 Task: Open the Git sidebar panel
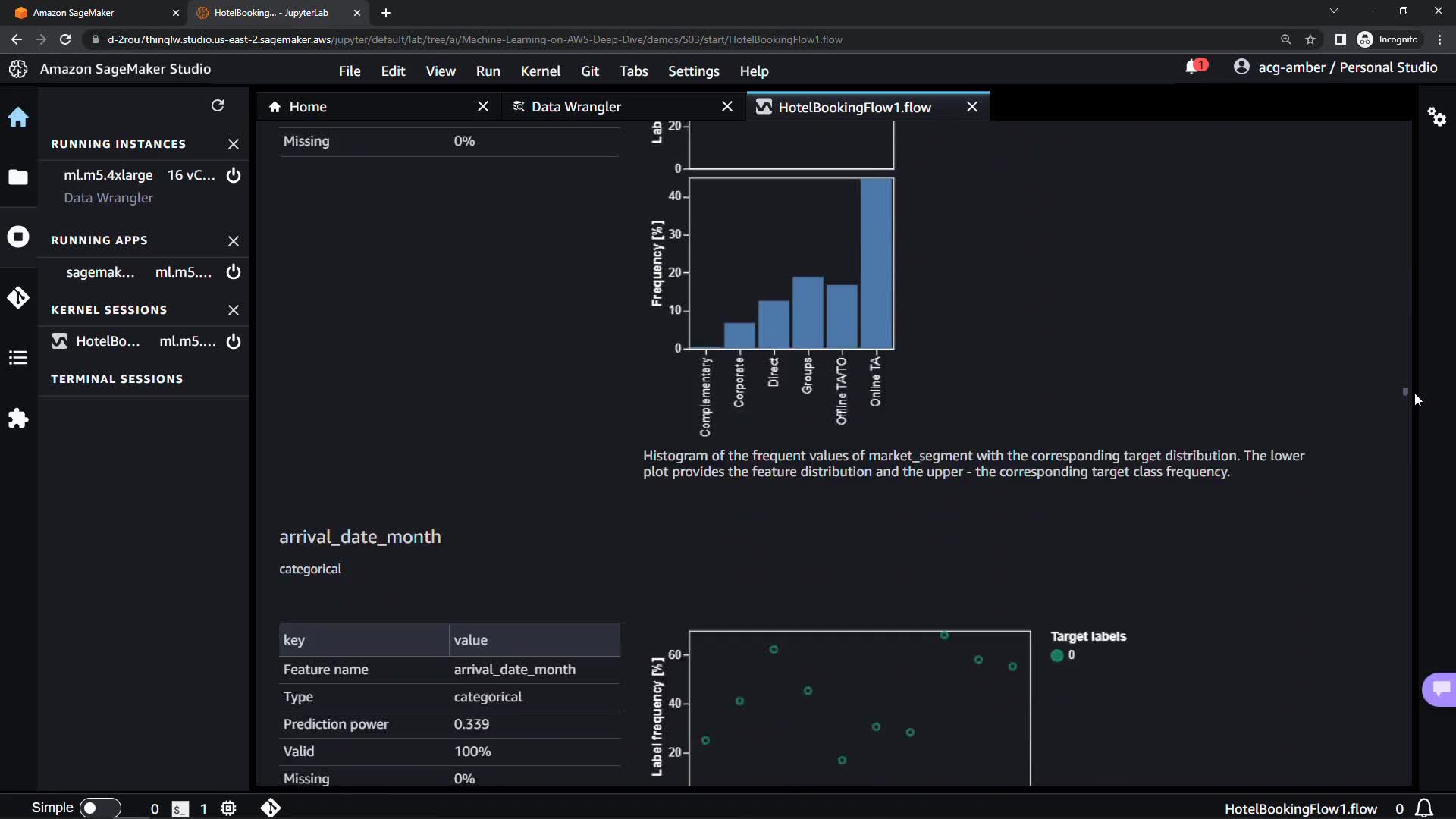(18, 297)
